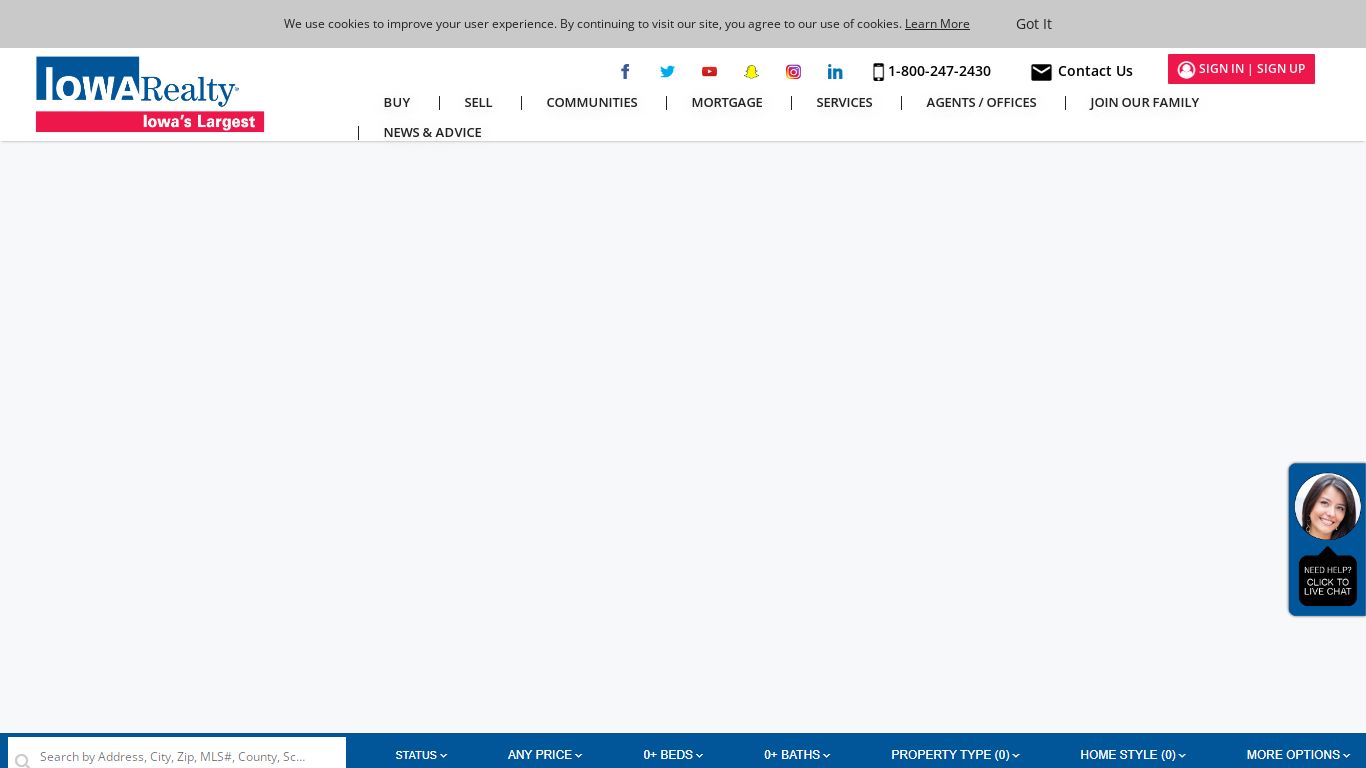
Task: Click the Iowa Realty logo
Action: tap(150, 94)
